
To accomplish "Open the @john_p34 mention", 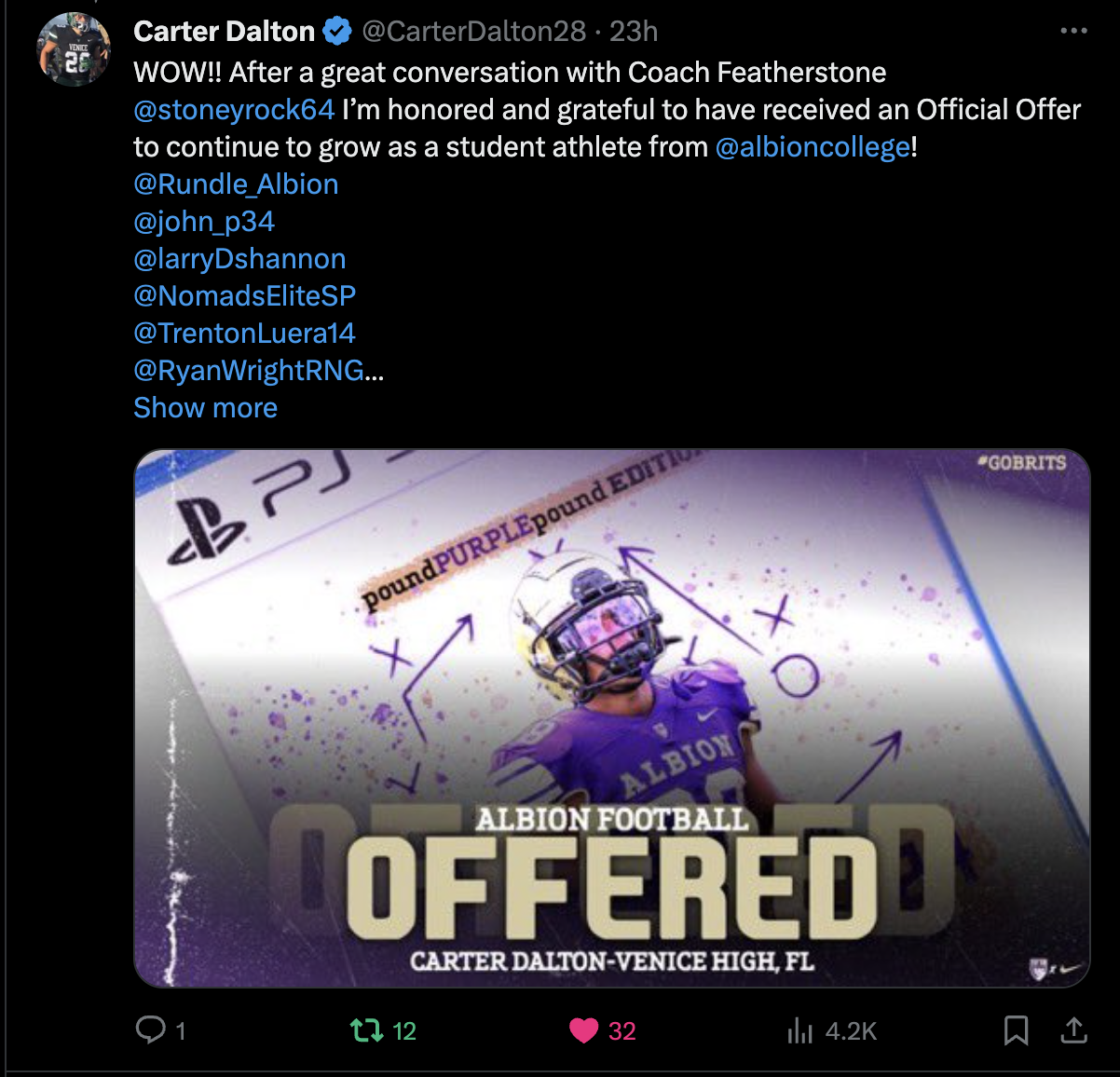I will tap(204, 222).
